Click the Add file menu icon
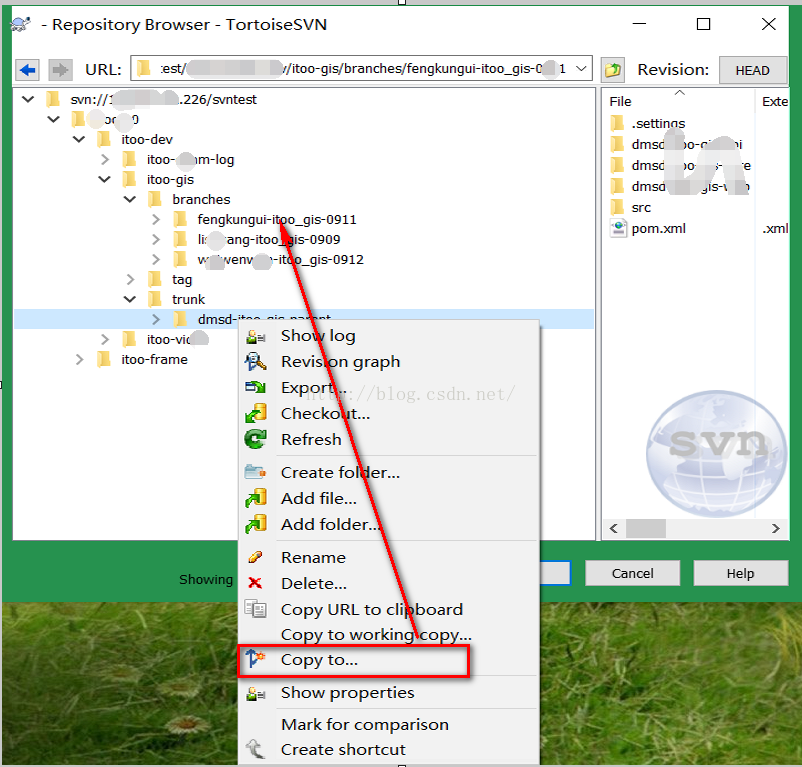The image size is (802, 767). [x=255, y=498]
